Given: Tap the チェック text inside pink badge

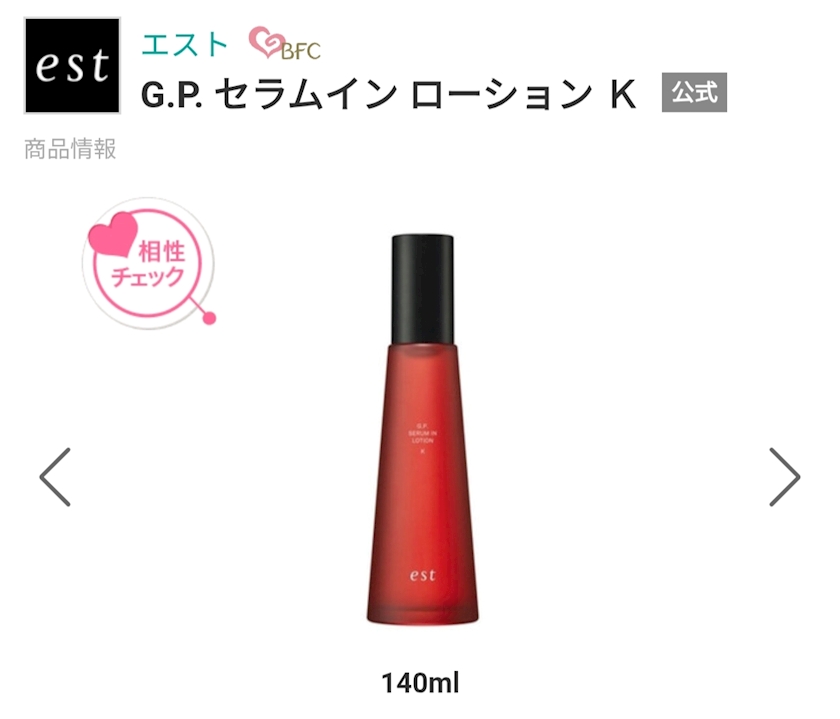Looking at the screenshot, I should point(147,278).
